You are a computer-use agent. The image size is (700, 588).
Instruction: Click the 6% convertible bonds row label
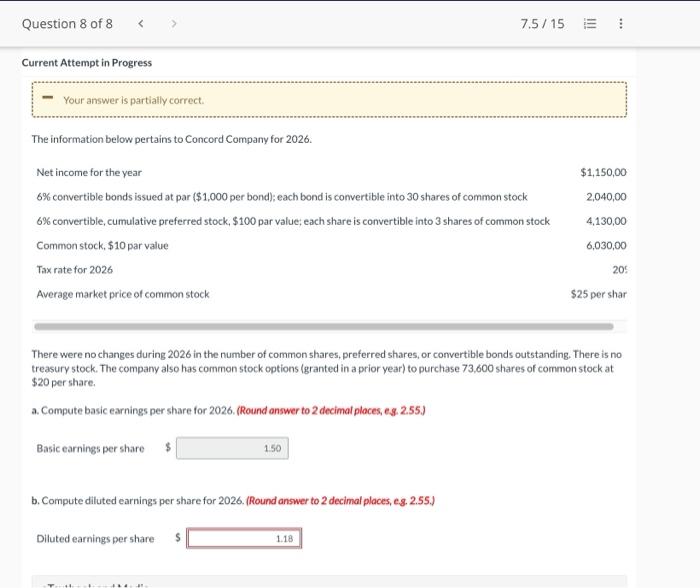tap(282, 197)
